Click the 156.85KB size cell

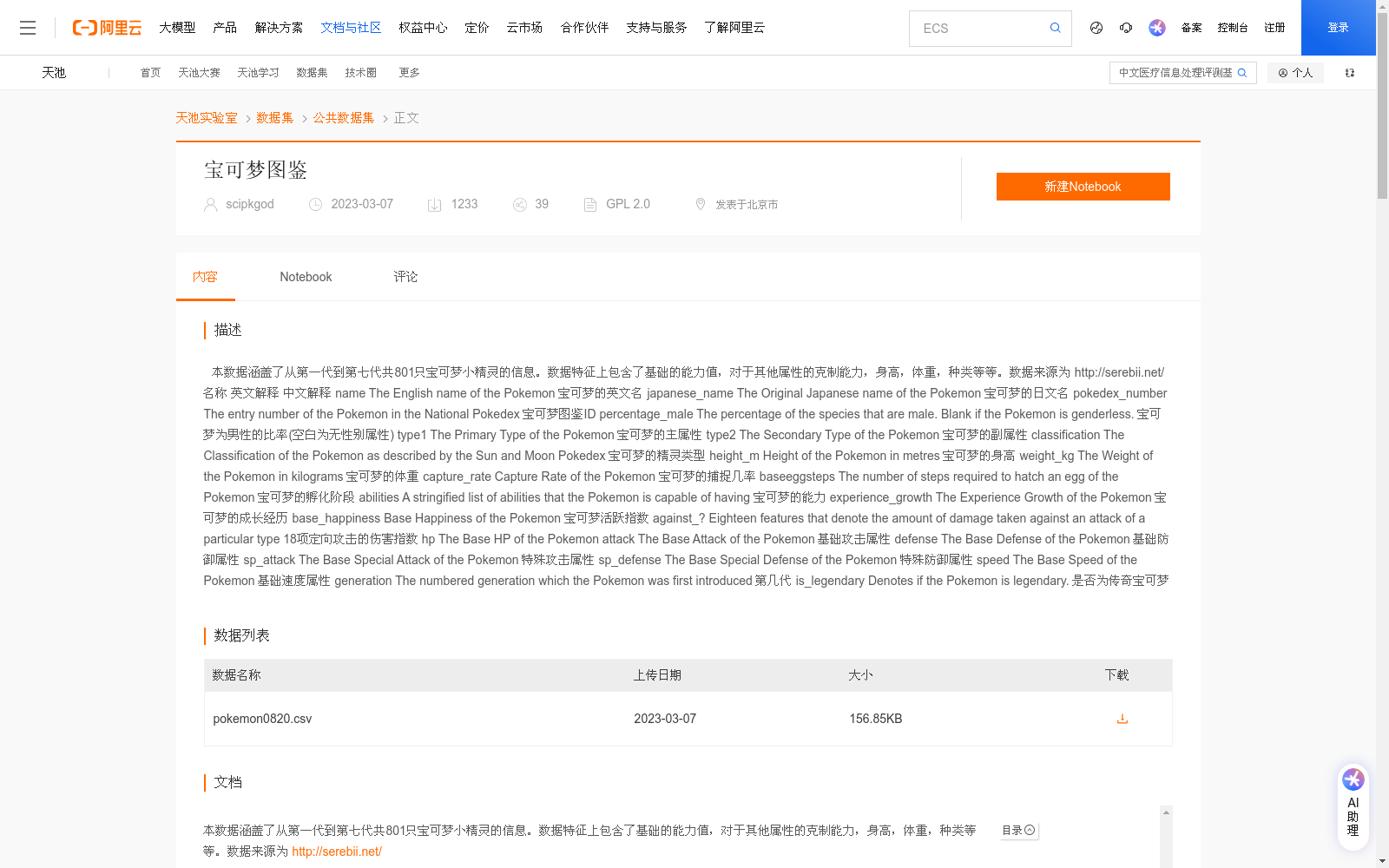(x=876, y=719)
